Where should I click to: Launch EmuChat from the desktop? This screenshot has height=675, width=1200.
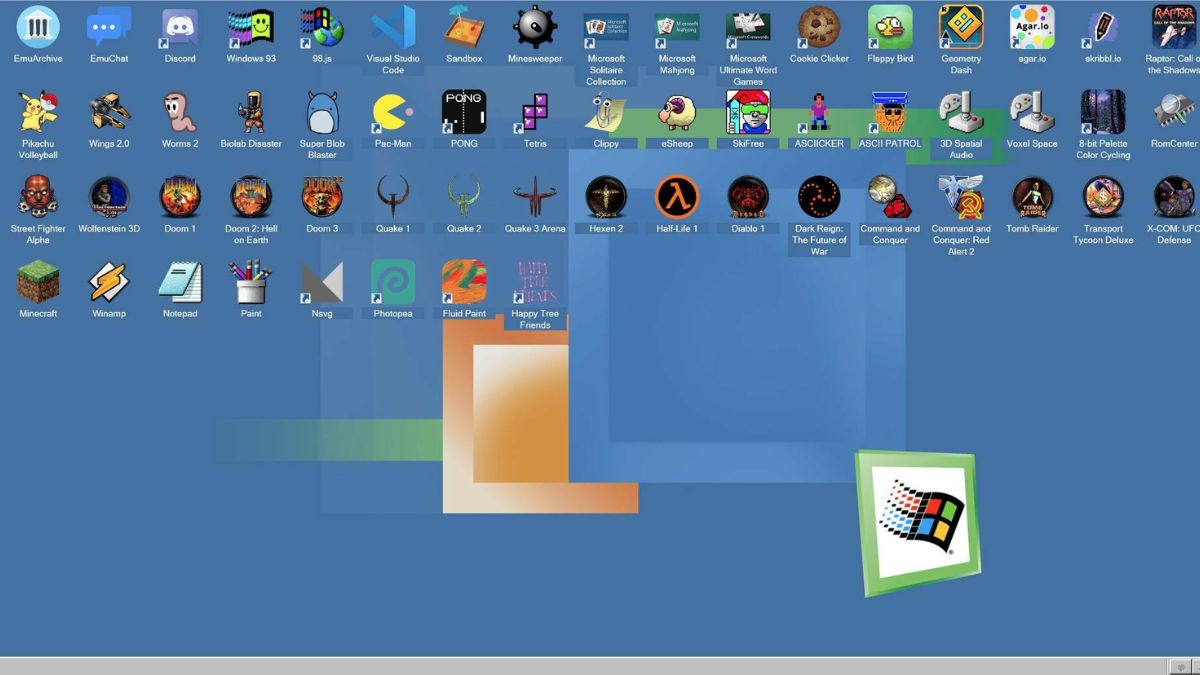[x=109, y=27]
